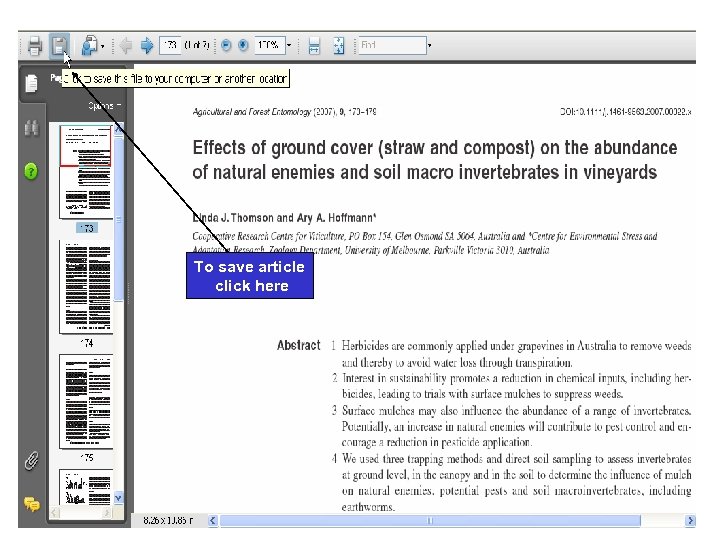Screen dimensions: 720x540
Task: Click thumbnail panel vertical scrollbar thumb
Action: pos(118,219)
